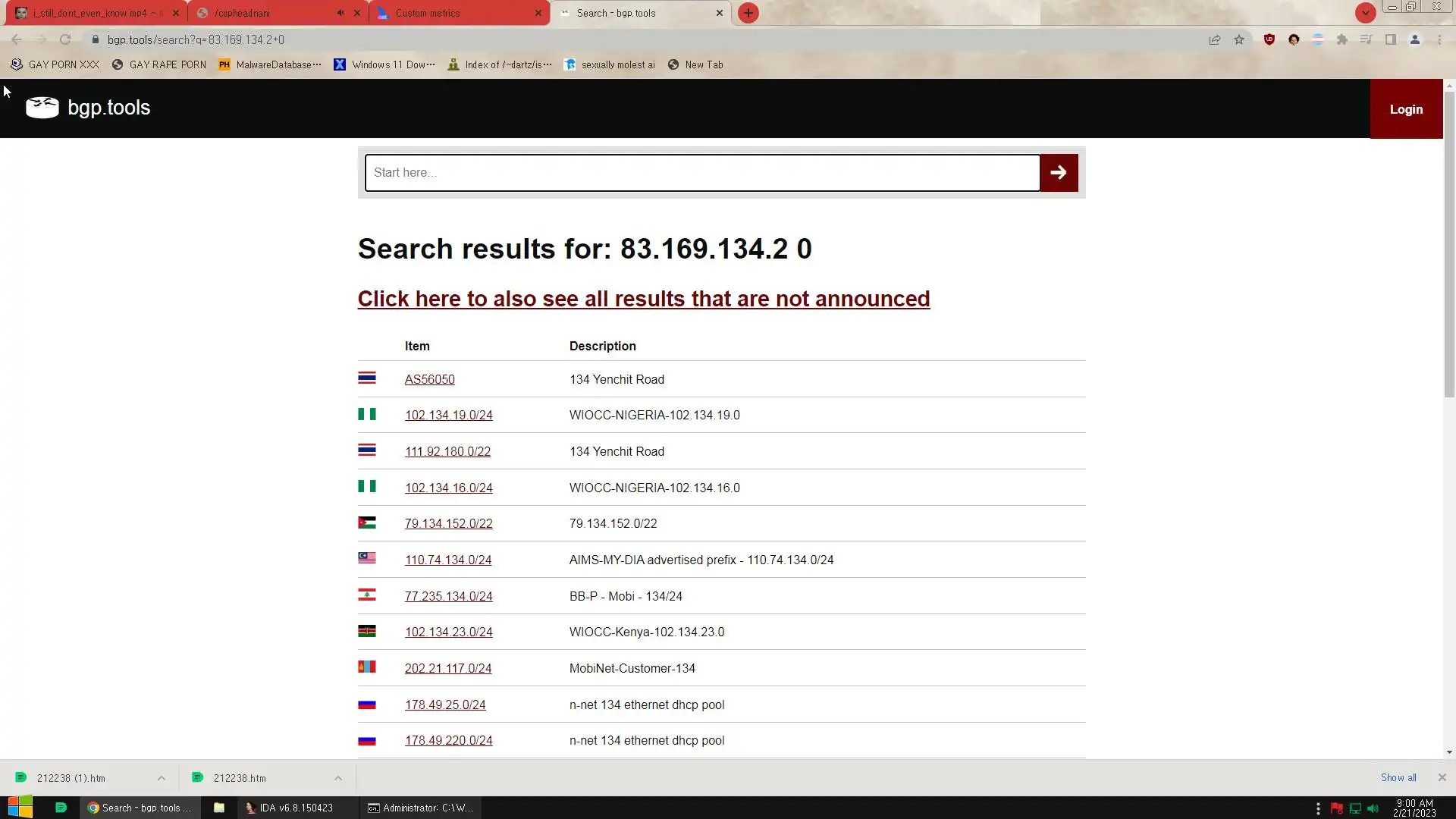
Task: Click the share page icon in the address bar
Action: point(1215,39)
